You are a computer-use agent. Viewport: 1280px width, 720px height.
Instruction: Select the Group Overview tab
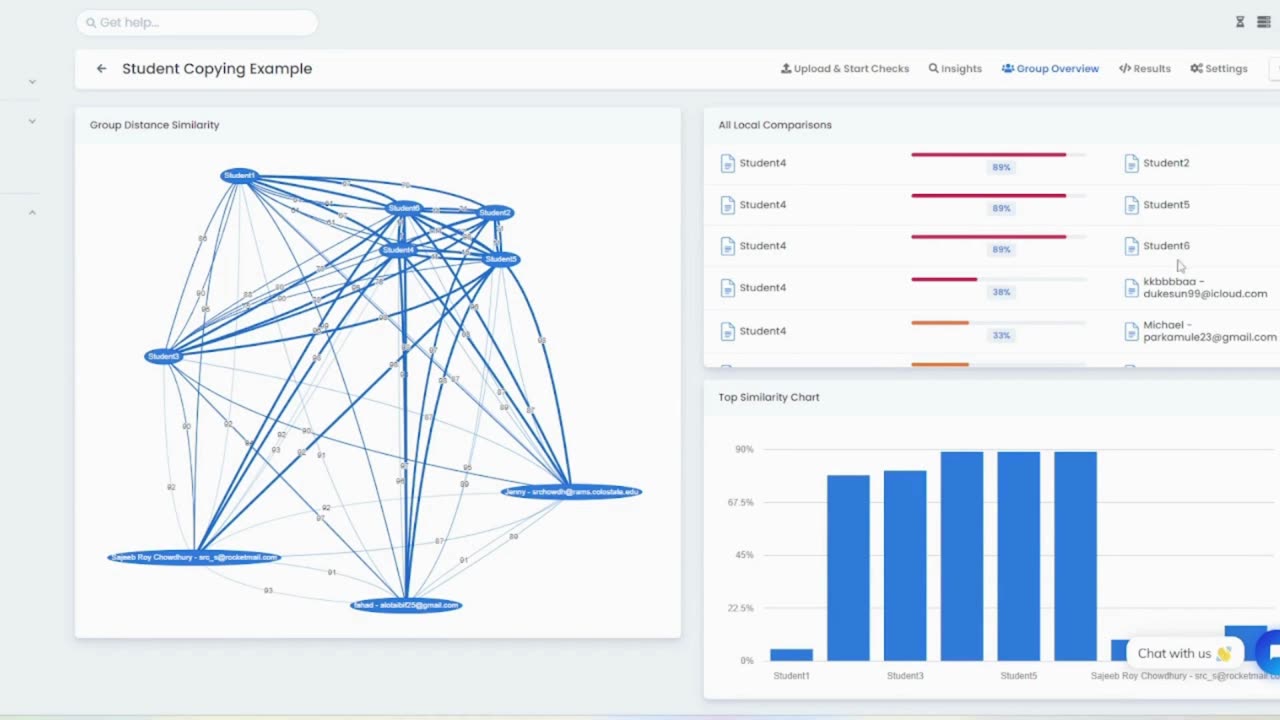[x=1050, y=68]
